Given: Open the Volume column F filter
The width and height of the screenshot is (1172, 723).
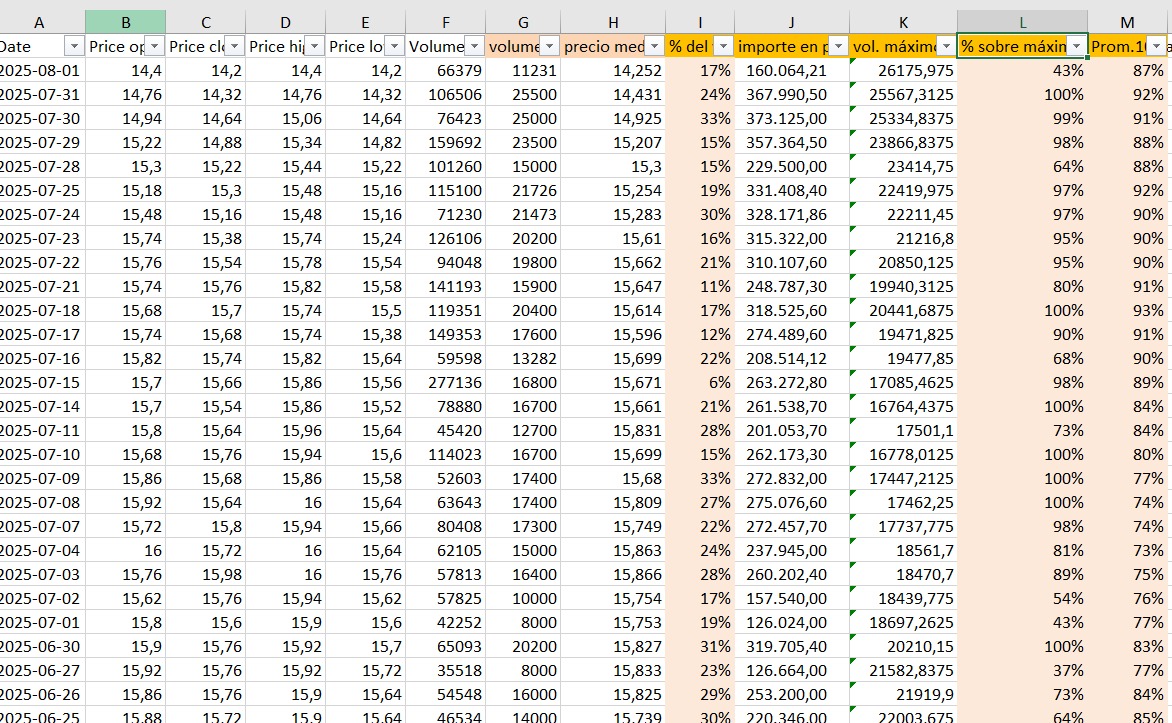Looking at the screenshot, I should [472, 47].
